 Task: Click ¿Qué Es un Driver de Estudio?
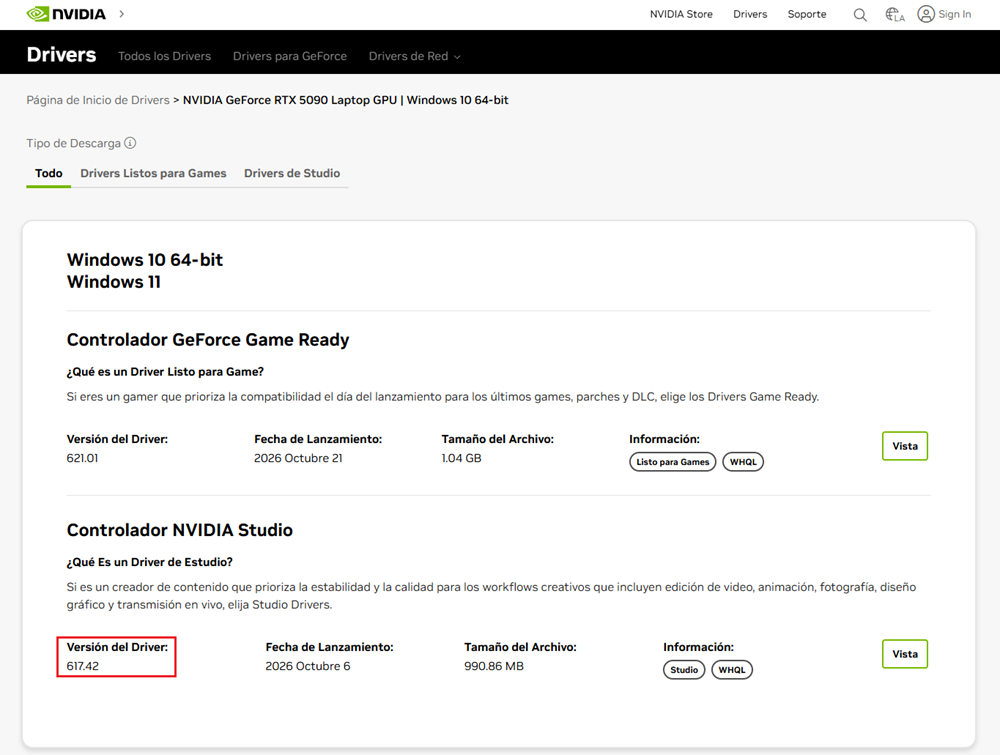[x=149, y=562]
